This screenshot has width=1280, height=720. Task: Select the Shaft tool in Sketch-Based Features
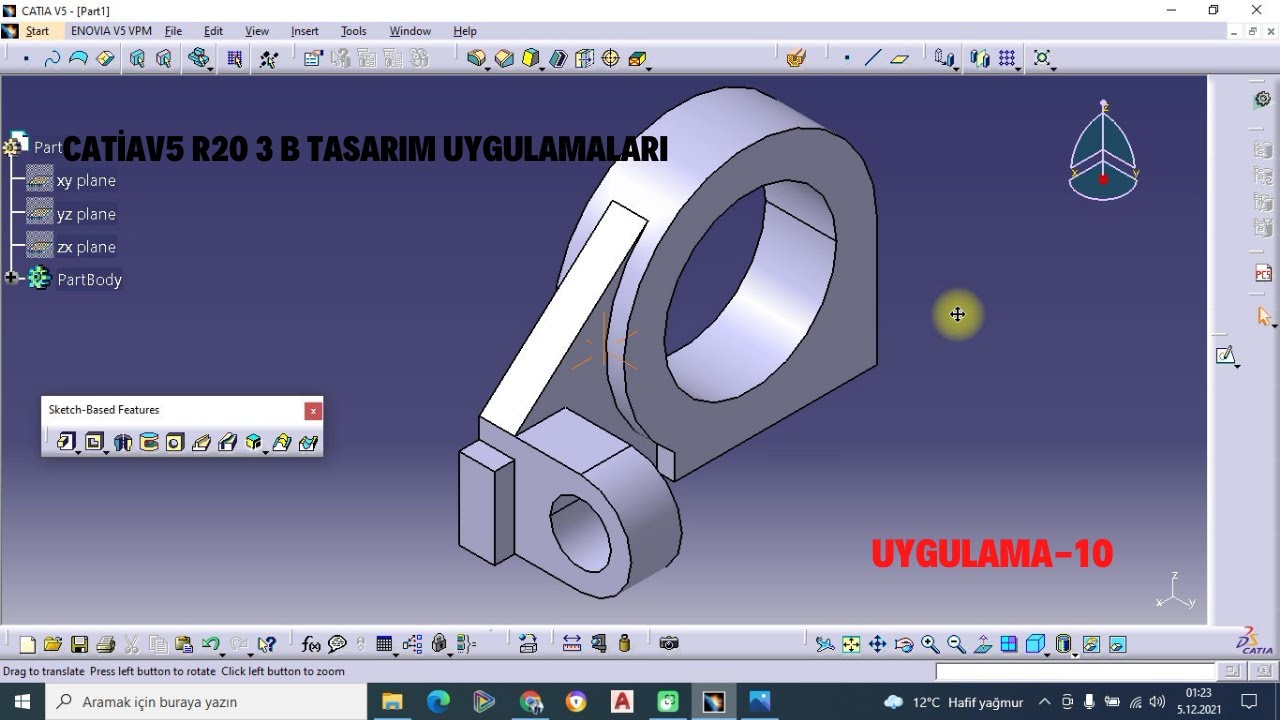(122, 442)
